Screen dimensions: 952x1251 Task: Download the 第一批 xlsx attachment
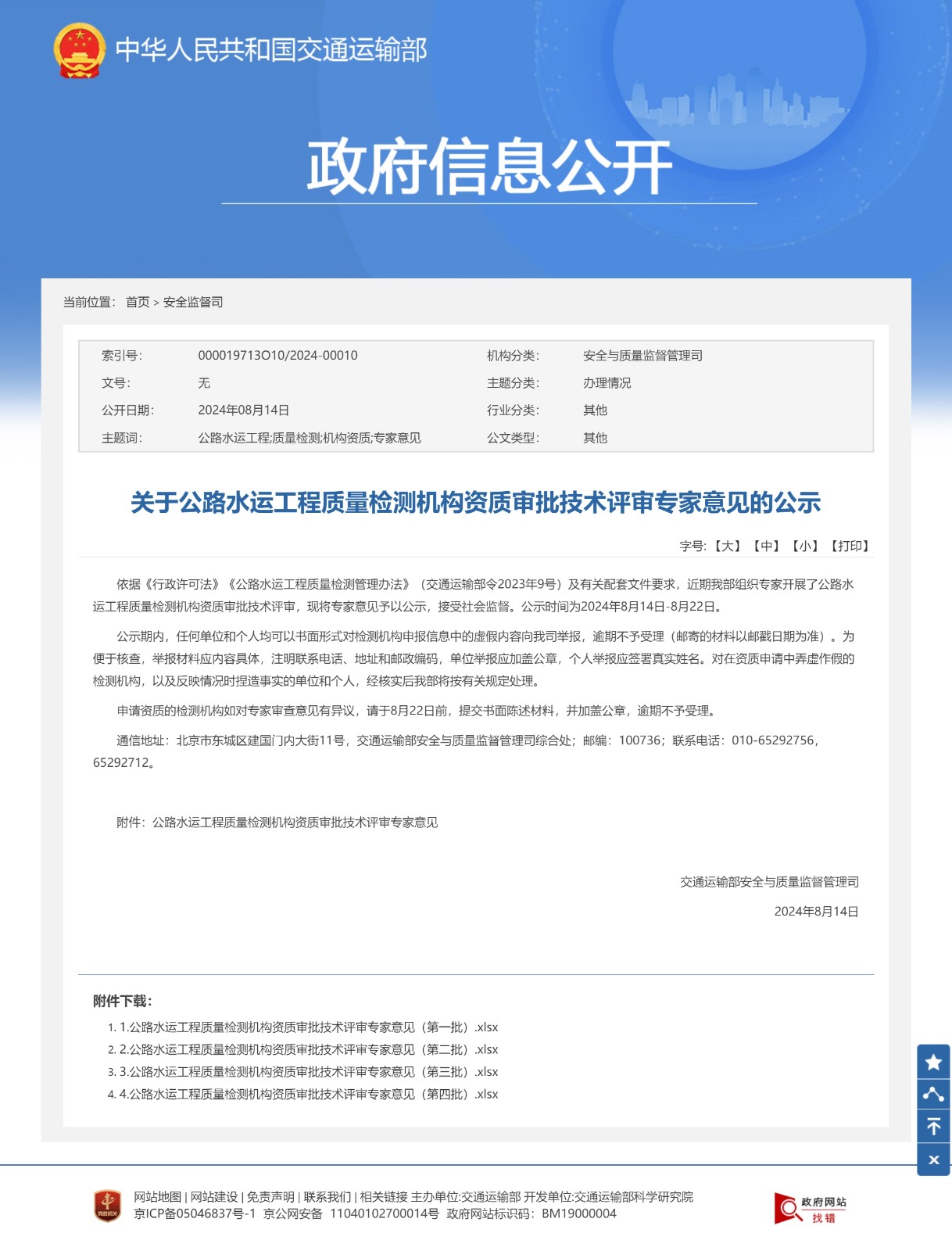(308, 1027)
